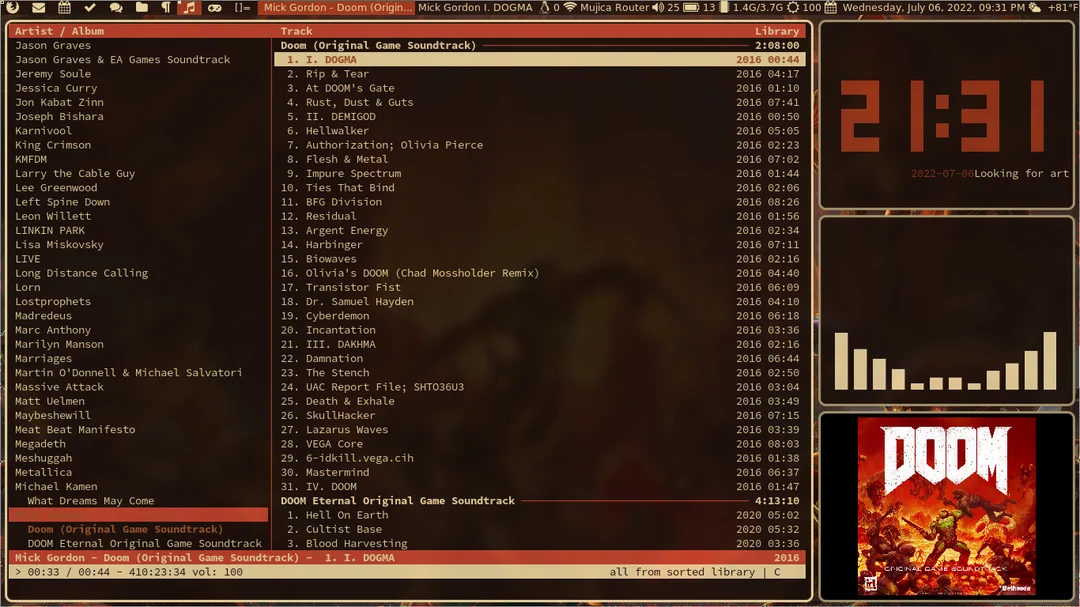Click the Firefox icon in the top-left corner
Viewport: 1080px width, 607px height.
(13, 8)
